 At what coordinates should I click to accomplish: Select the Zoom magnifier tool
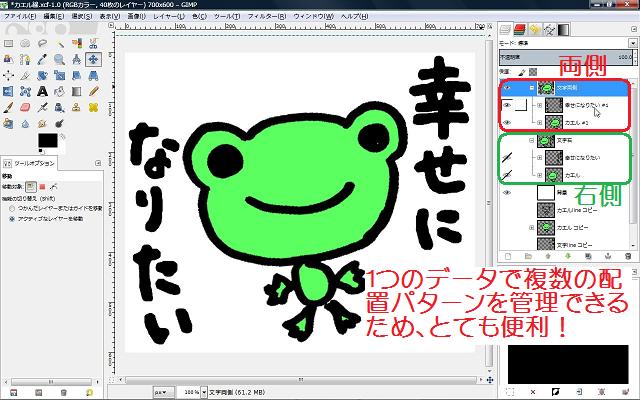[x=60, y=60]
